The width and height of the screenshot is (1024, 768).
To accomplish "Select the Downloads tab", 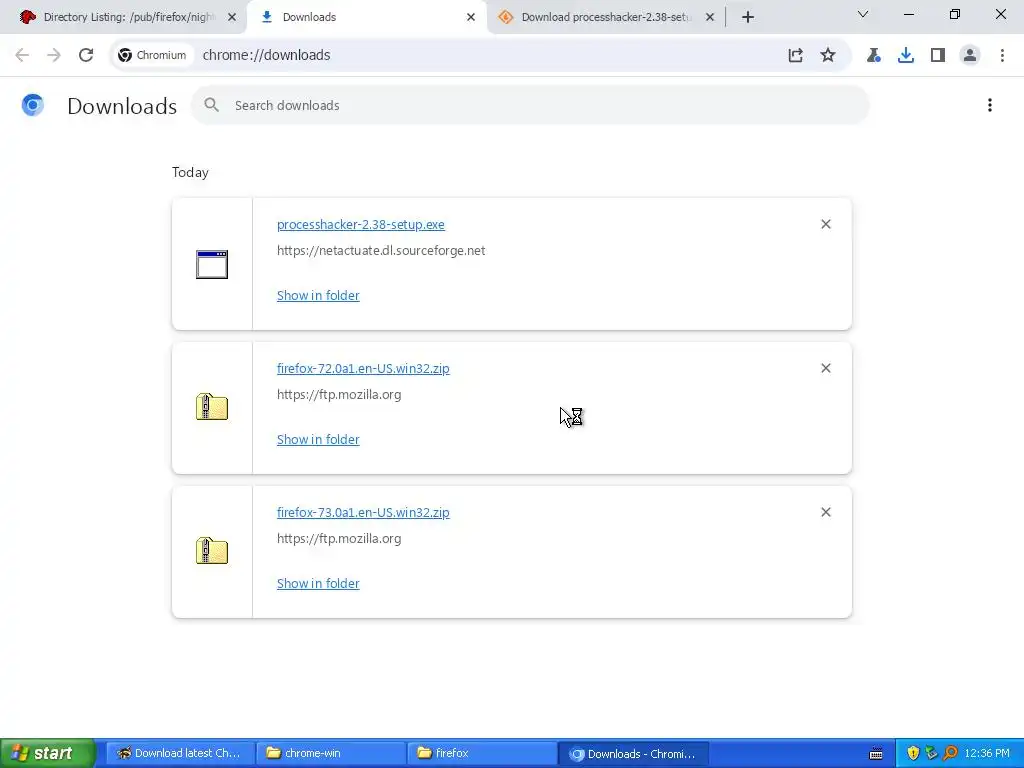I will pyautogui.click(x=366, y=17).
